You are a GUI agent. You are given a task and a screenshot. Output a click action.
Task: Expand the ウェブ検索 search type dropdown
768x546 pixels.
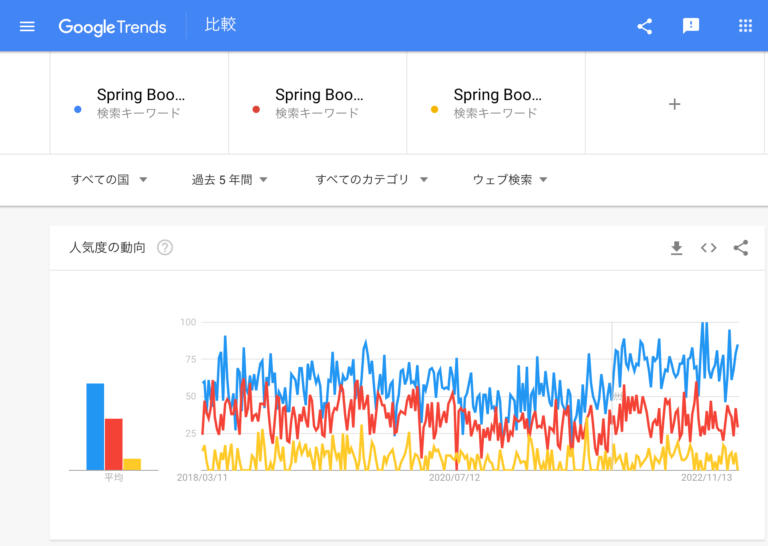[x=510, y=180]
